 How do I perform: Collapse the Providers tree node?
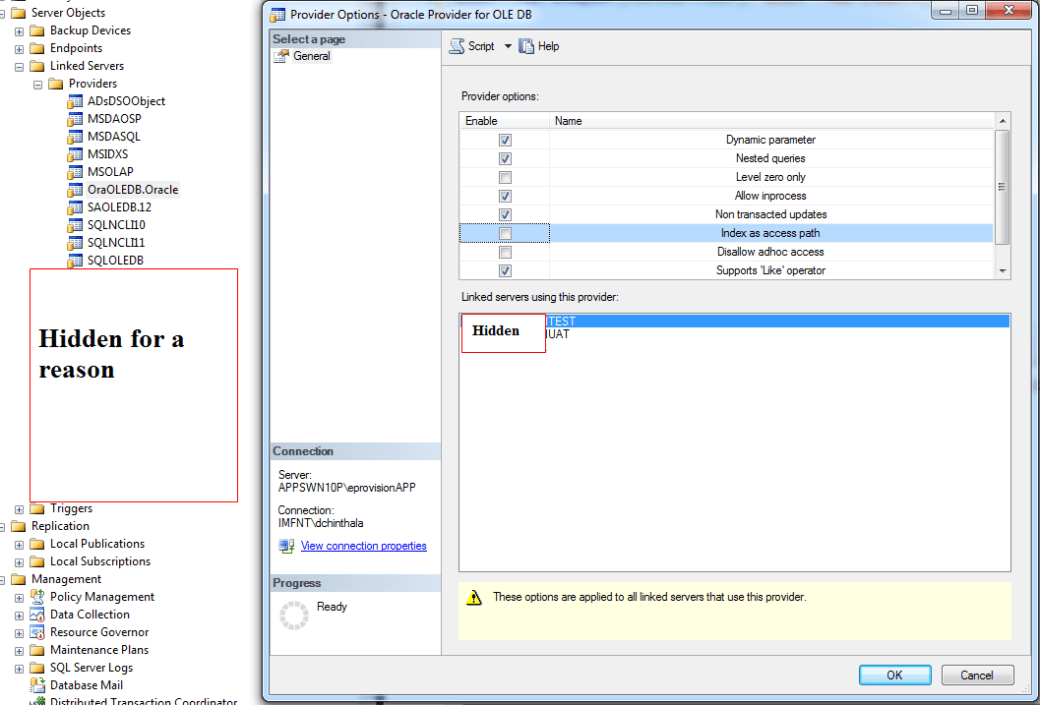click(x=38, y=84)
